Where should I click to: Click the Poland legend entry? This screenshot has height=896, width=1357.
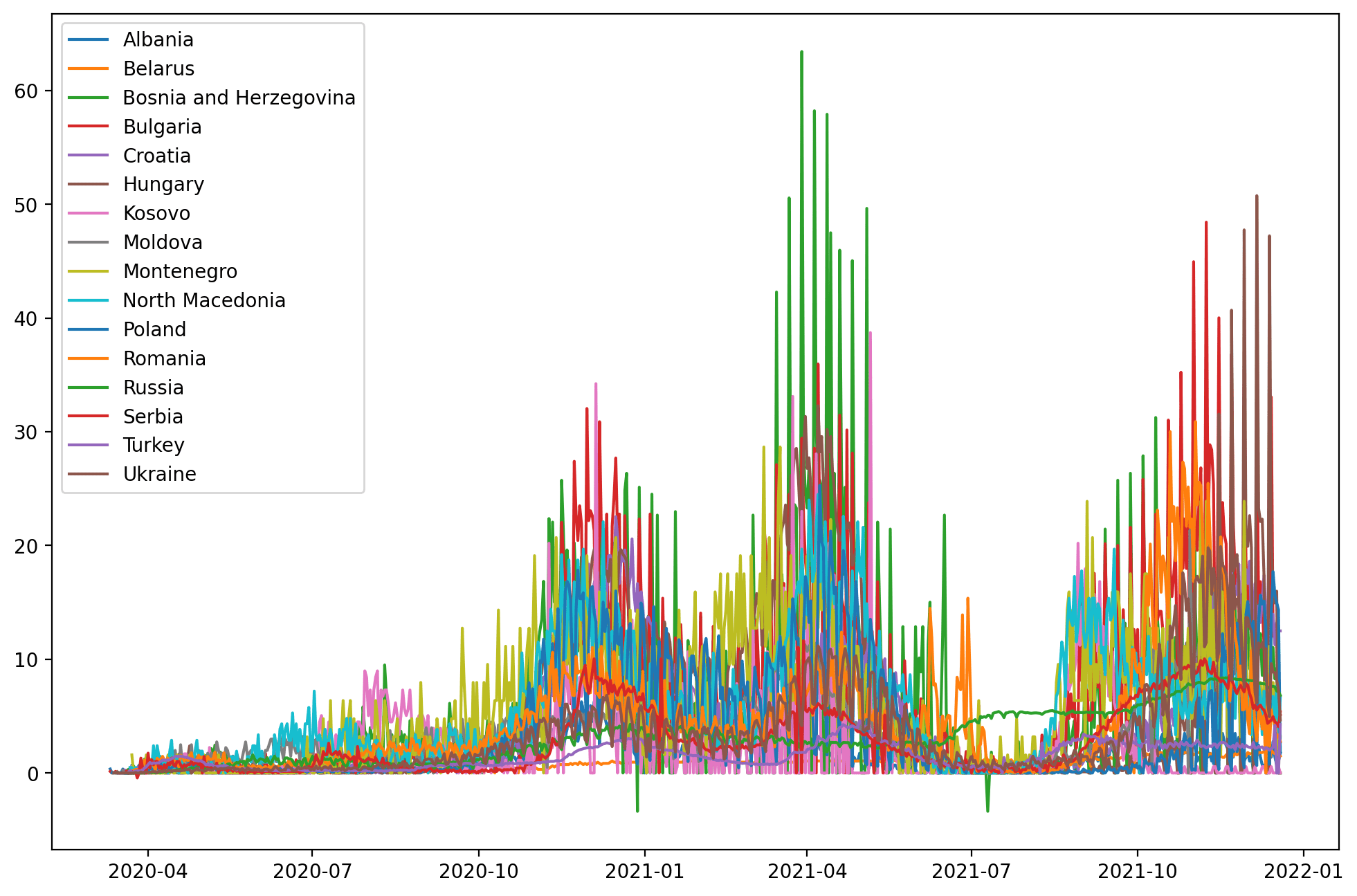[x=154, y=330]
